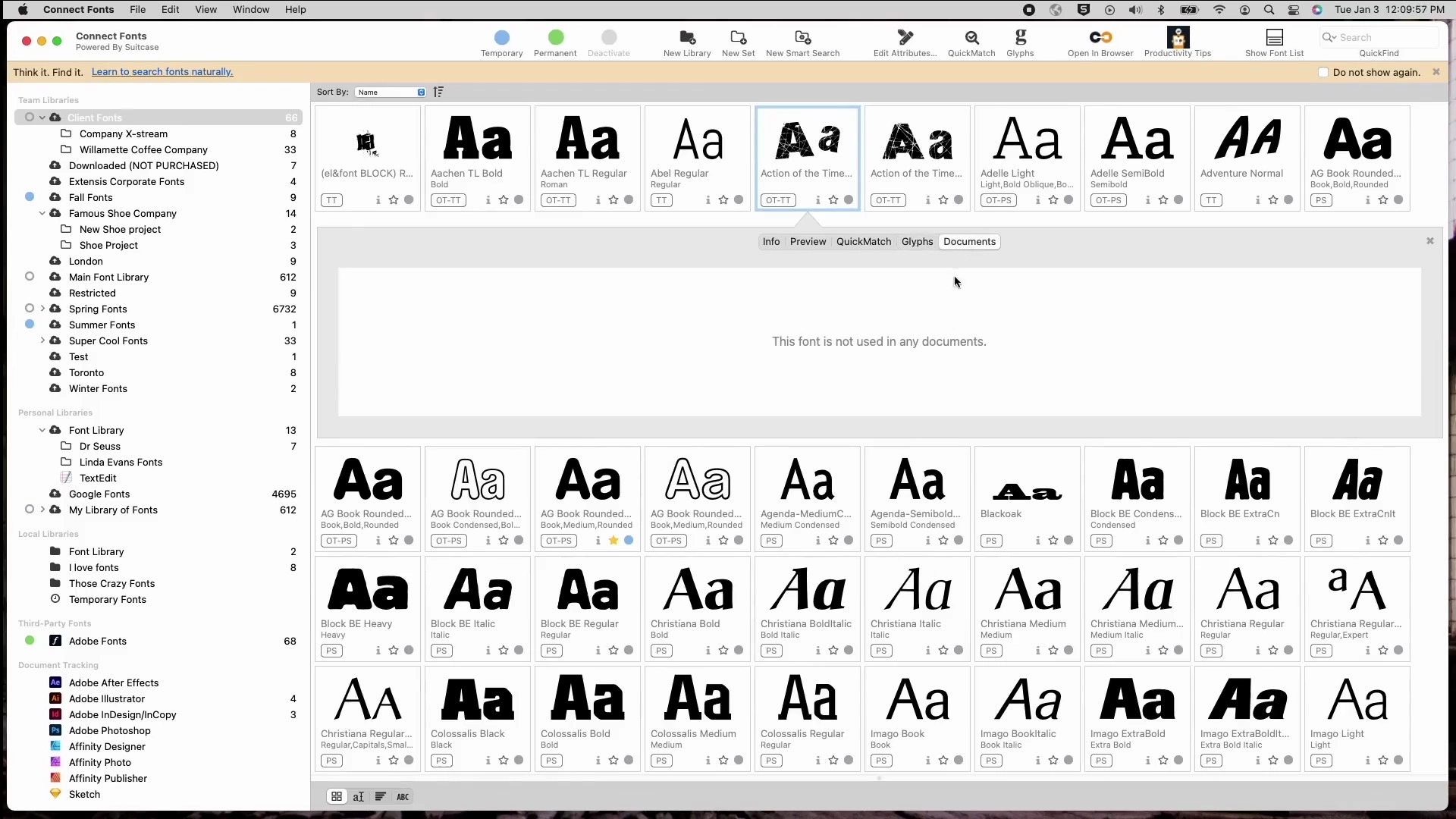Collapse the Famous Shoe Company library

pos(43,213)
